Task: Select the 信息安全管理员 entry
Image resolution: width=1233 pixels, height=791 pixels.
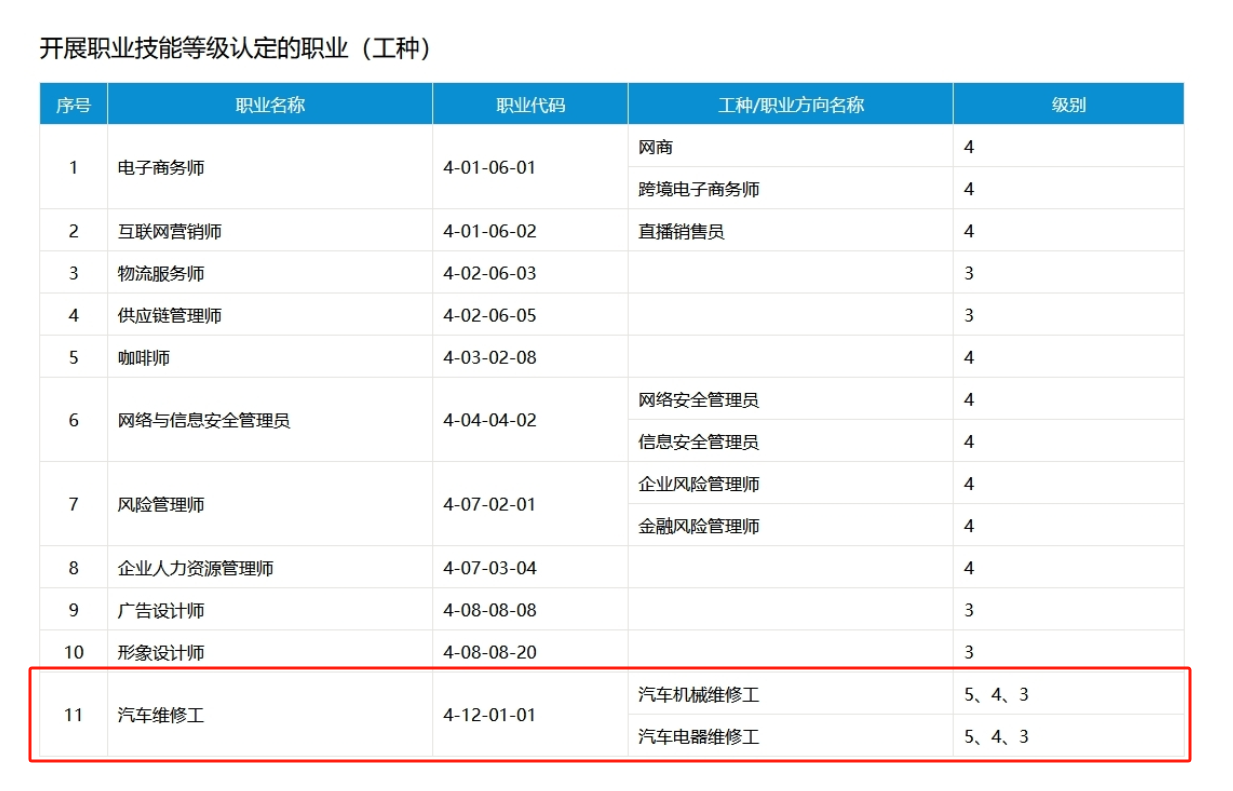Action: pyautogui.click(x=699, y=442)
